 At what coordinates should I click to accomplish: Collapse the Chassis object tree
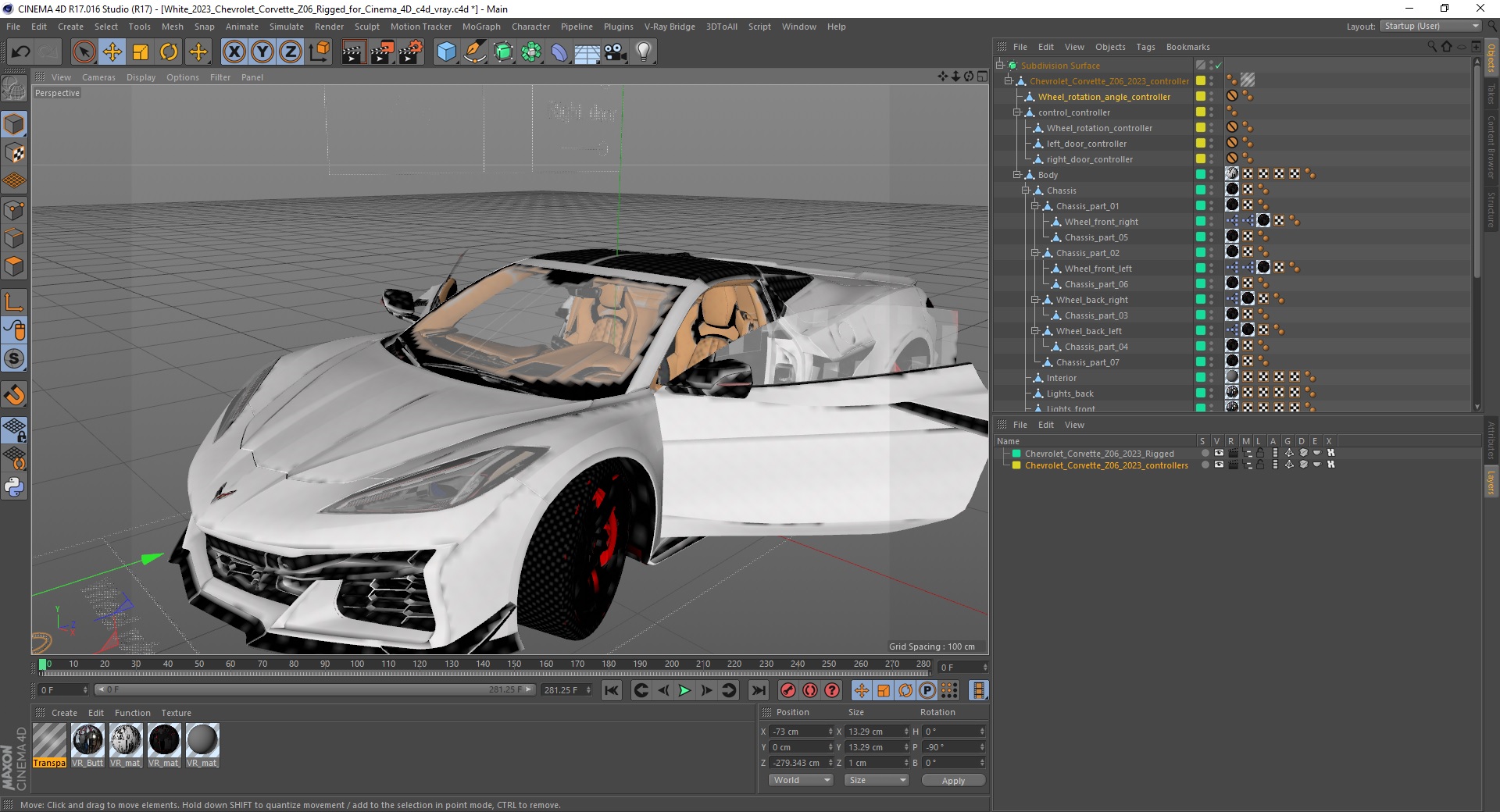pyautogui.click(x=1026, y=191)
